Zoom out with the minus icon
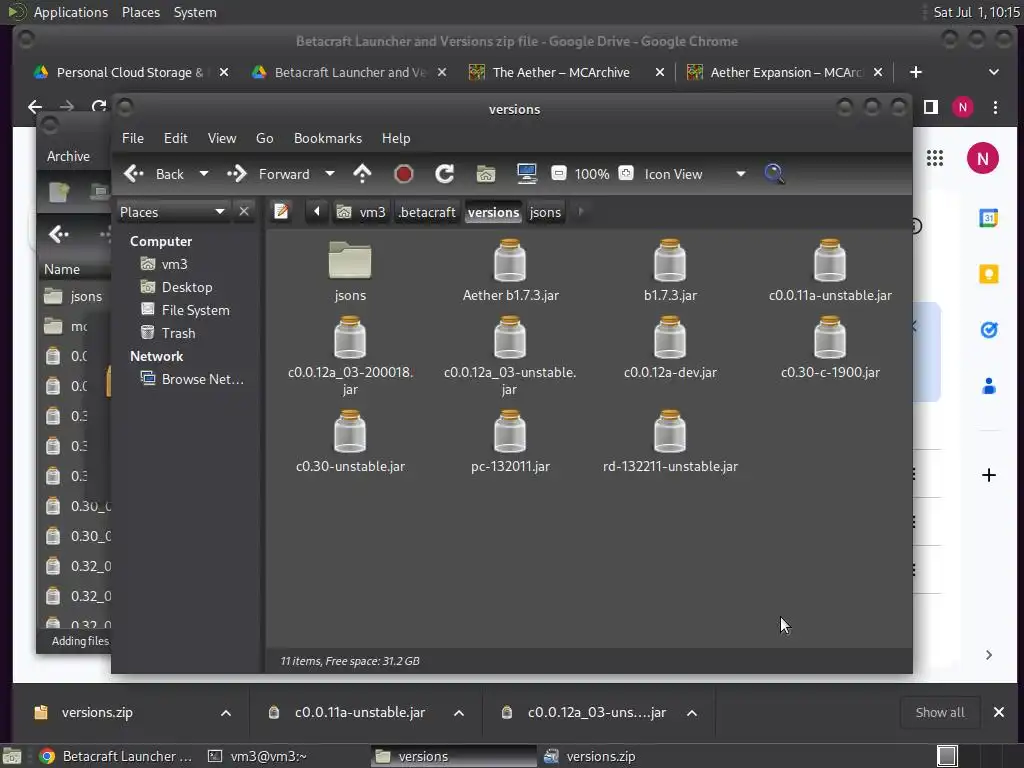 point(558,174)
